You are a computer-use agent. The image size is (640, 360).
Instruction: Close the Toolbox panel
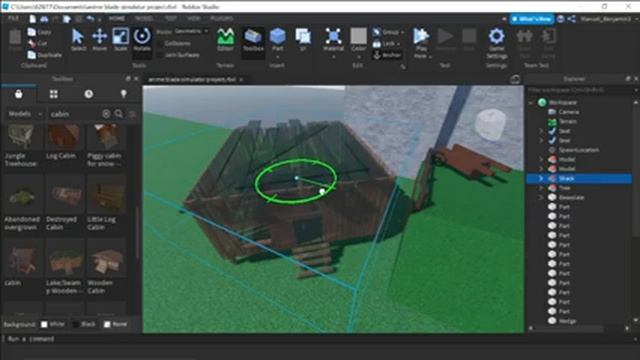pos(137,79)
